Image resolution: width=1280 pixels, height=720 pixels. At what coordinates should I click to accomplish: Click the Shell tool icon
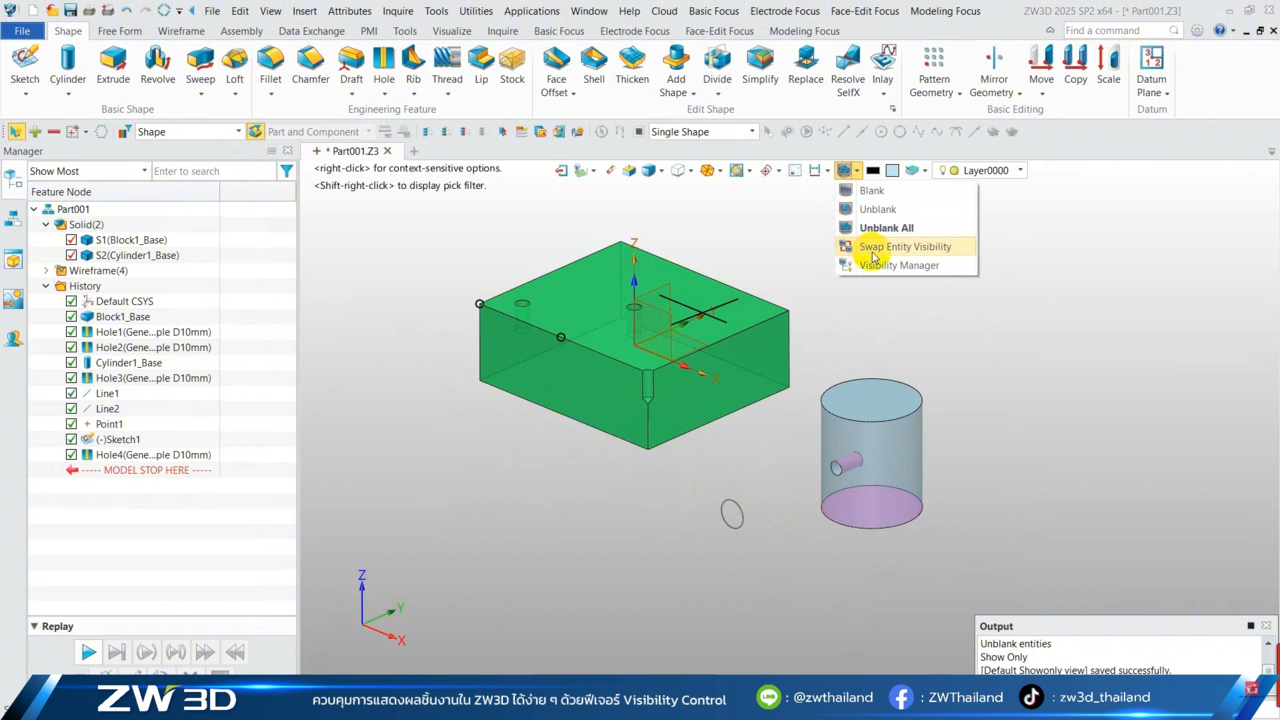(x=594, y=66)
